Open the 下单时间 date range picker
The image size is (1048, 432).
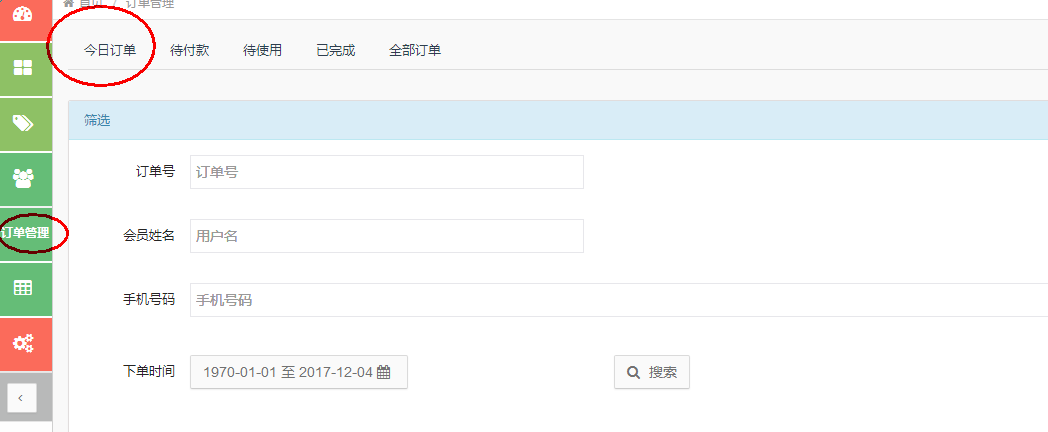298,372
